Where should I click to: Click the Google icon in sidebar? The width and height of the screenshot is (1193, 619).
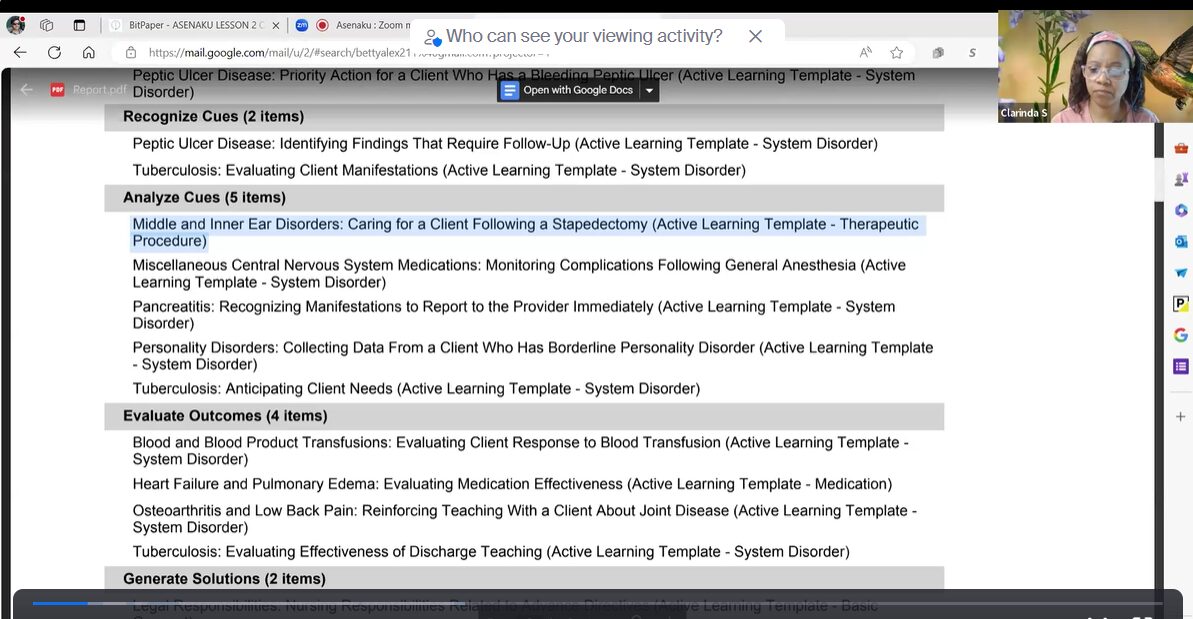(1181, 335)
